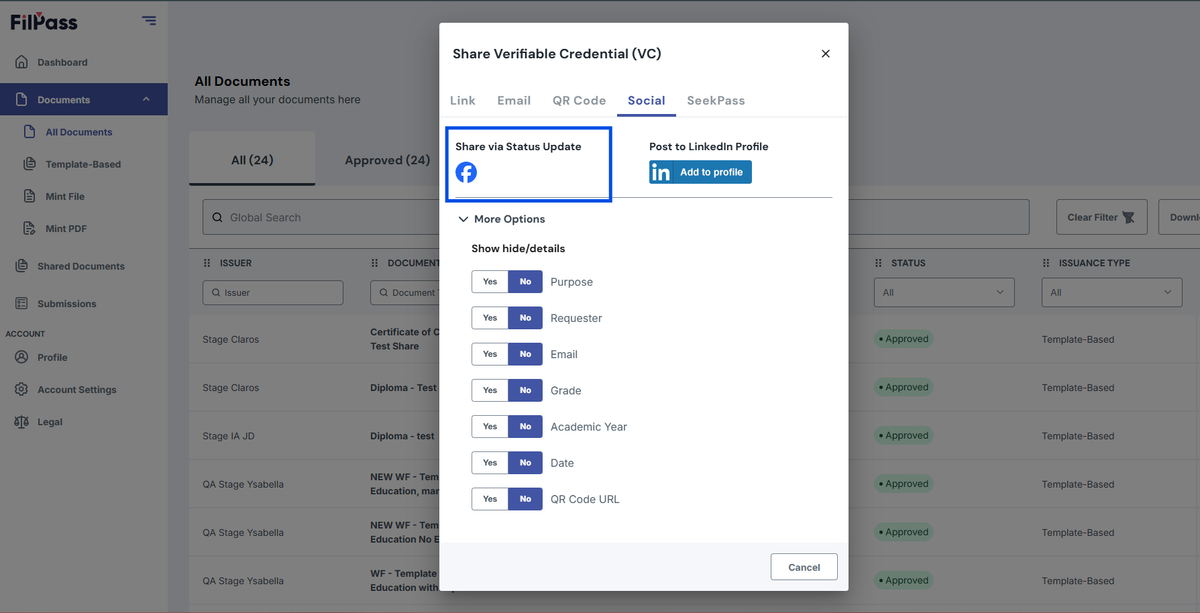Set Date toggle to Yes

click(490, 463)
